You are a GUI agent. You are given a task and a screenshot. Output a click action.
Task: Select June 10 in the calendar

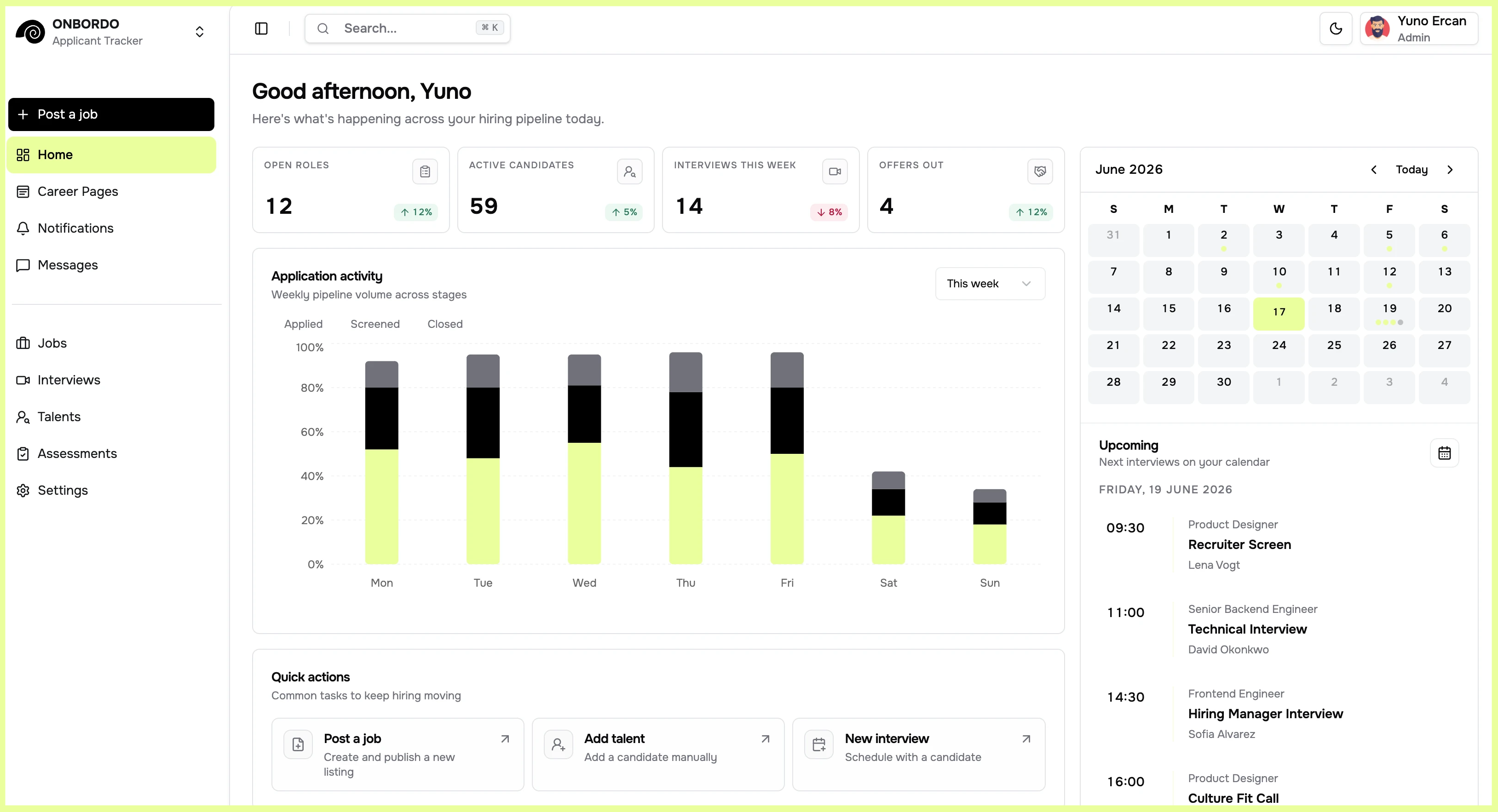tap(1279, 277)
